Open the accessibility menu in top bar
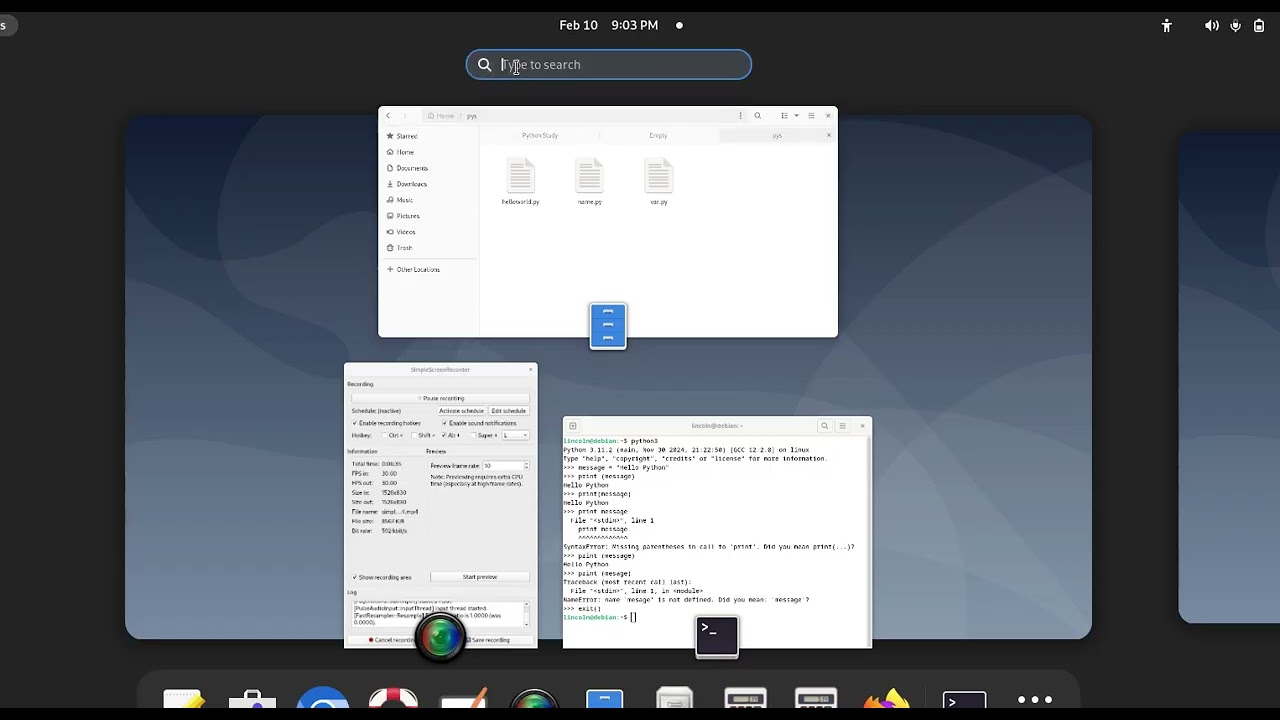This screenshot has height=720, width=1280. point(1166,26)
